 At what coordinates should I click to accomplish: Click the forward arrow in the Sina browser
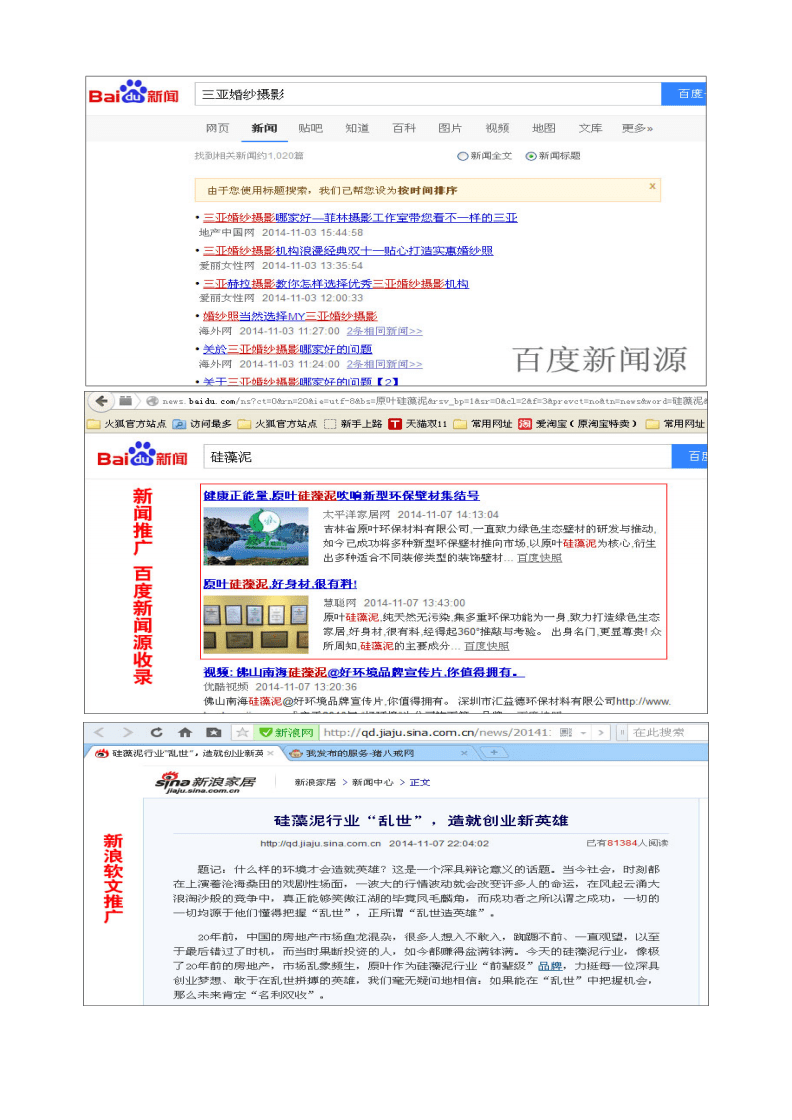click(128, 732)
